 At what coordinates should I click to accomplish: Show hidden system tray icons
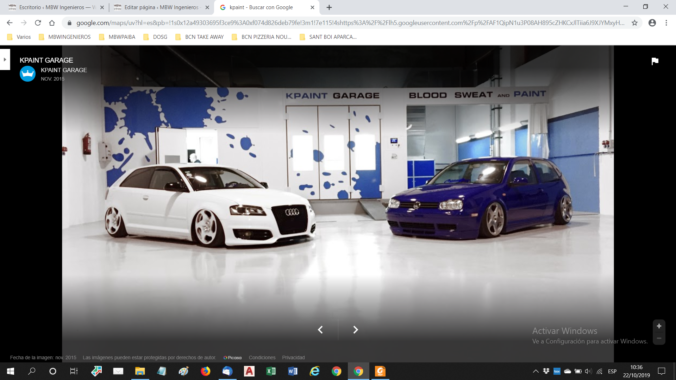[x=535, y=371]
